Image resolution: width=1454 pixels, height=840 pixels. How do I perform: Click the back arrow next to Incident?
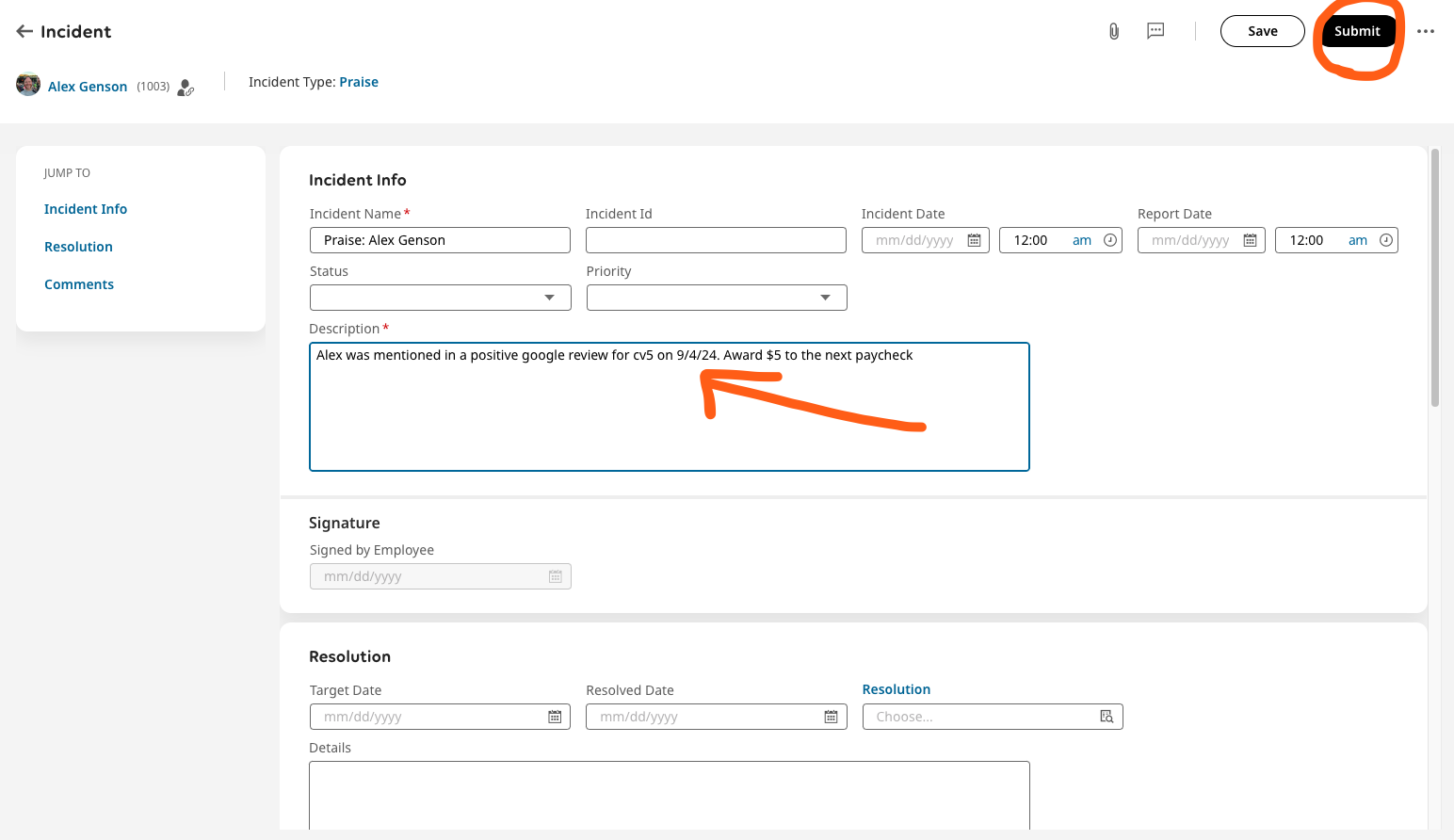click(x=24, y=31)
